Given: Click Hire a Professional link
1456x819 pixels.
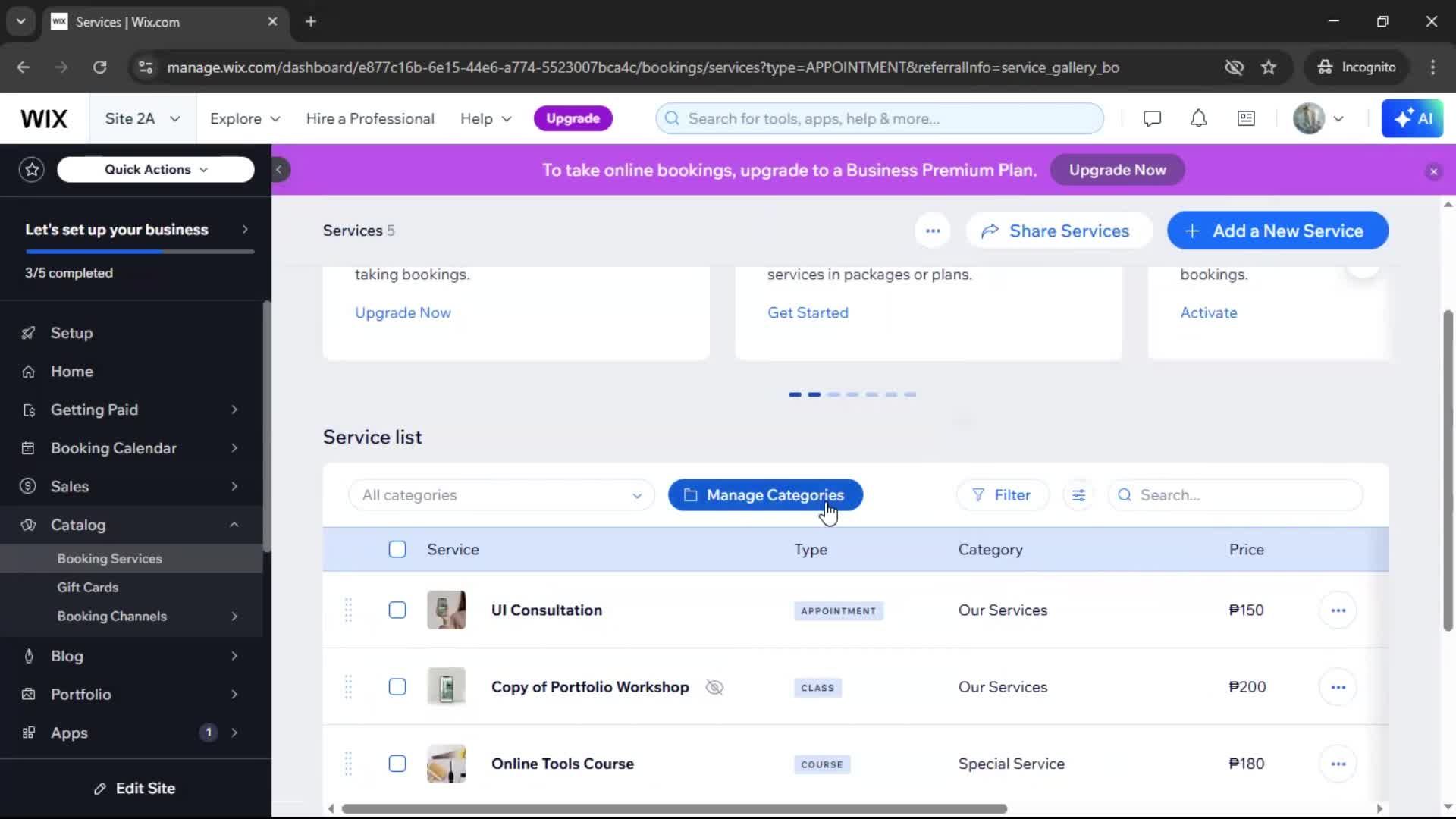Looking at the screenshot, I should click(x=370, y=119).
